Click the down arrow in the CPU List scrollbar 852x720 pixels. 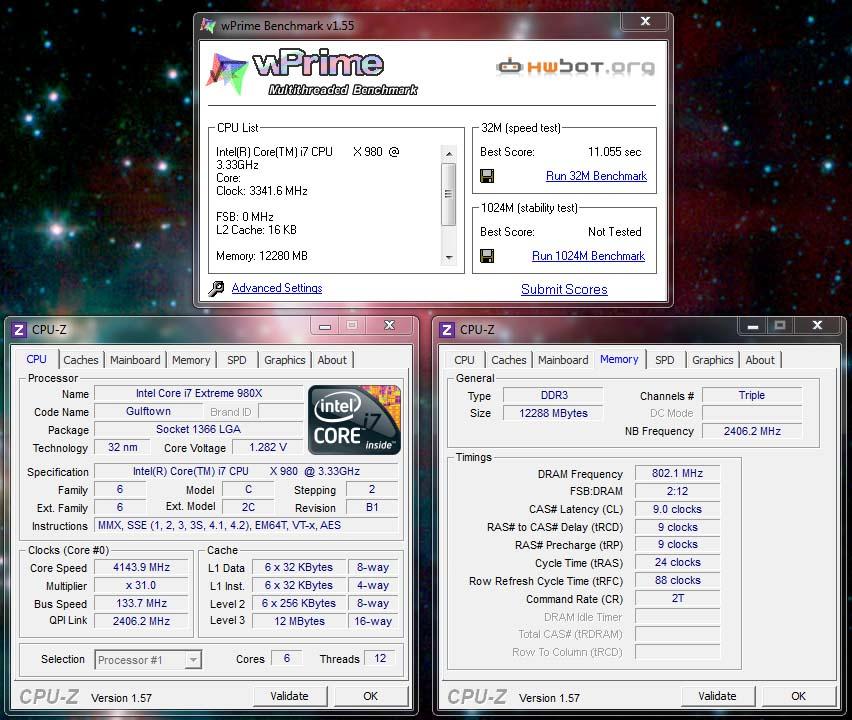[x=449, y=258]
